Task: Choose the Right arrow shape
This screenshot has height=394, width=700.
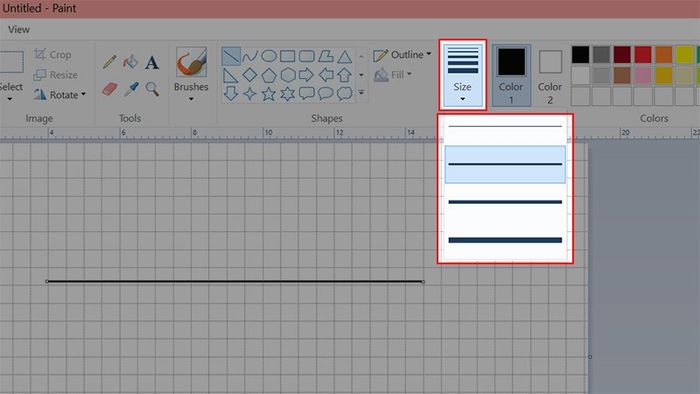Action: coord(306,75)
